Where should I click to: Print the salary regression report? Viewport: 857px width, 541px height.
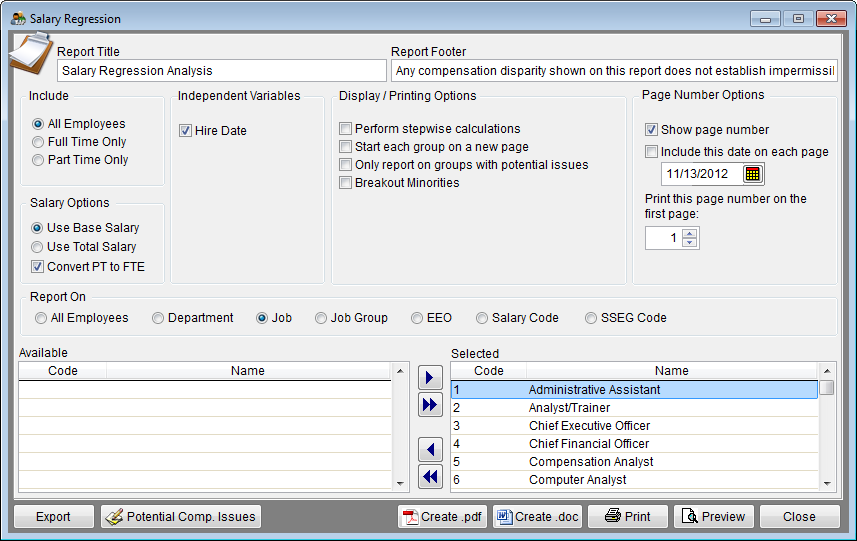point(628,516)
